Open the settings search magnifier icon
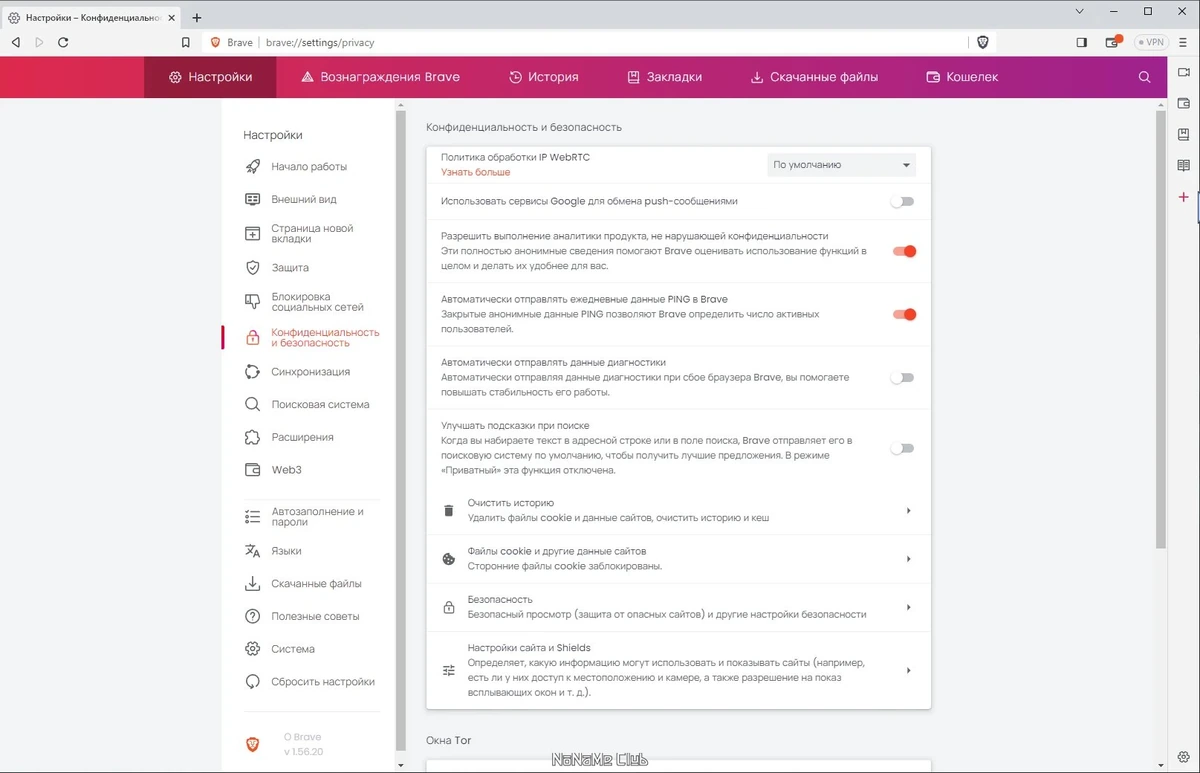Viewport: 1200px width, 773px height. [1145, 77]
